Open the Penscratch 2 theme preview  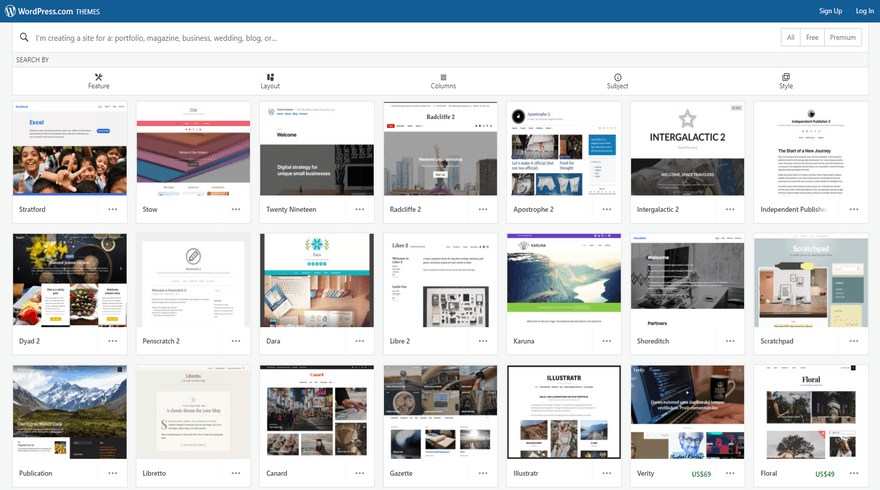point(193,281)
